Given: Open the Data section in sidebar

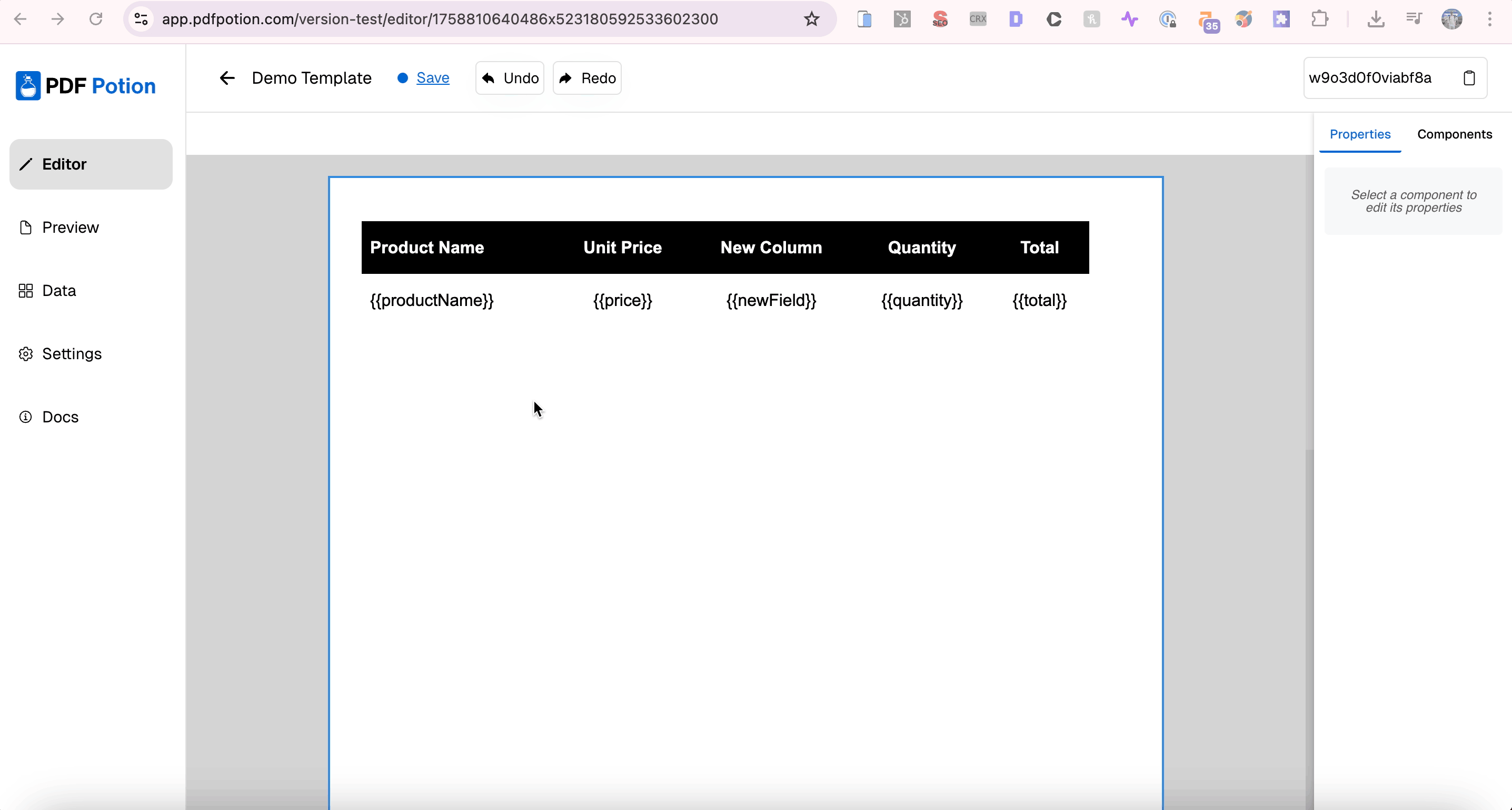Looking at the screenshot, I should coord(58,291).
